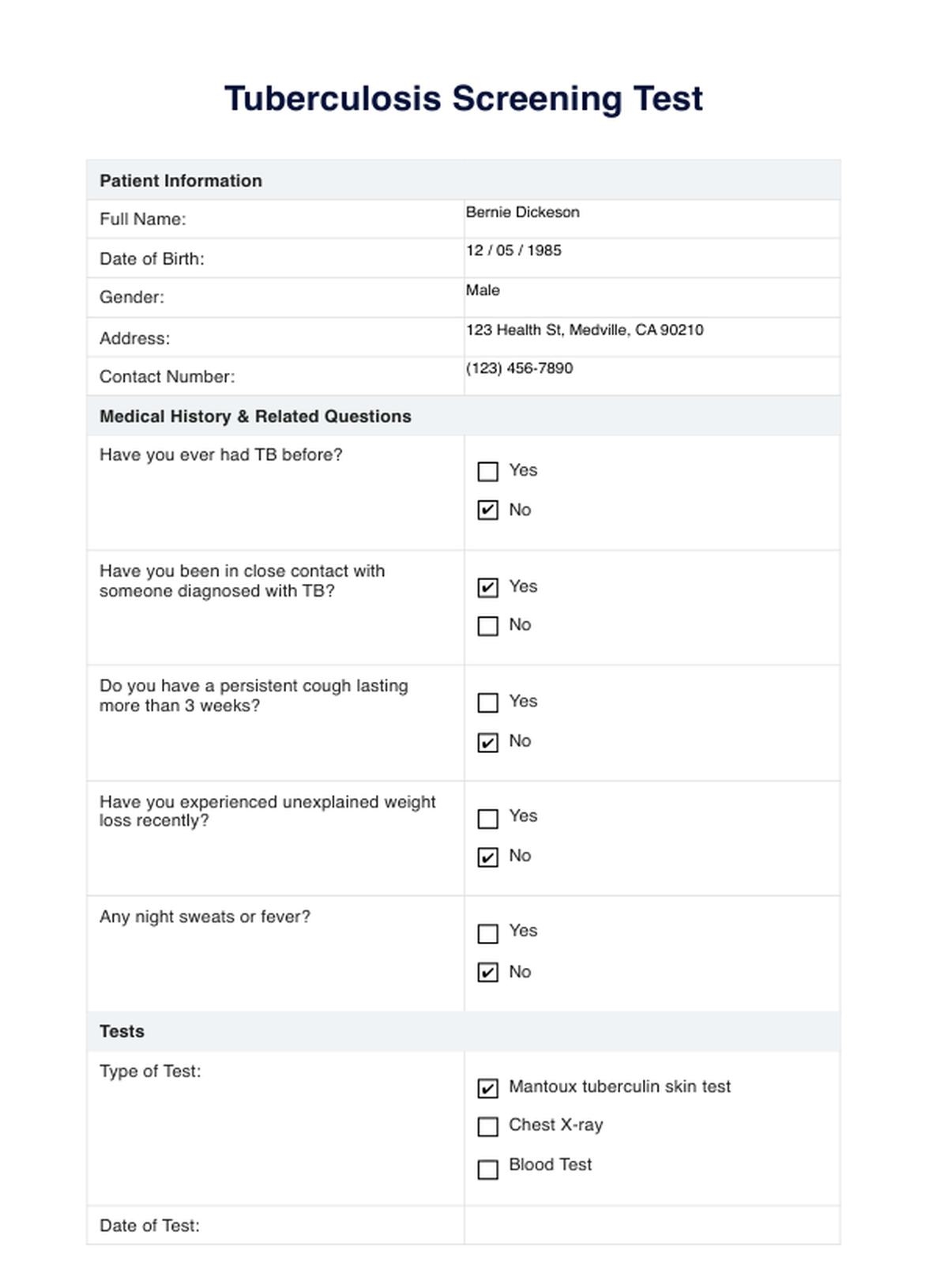Image resolution: width=929 pixels, height=1288 pixels.
Task: Uncheck No for ever had TB before
Action: click(488, 510)
